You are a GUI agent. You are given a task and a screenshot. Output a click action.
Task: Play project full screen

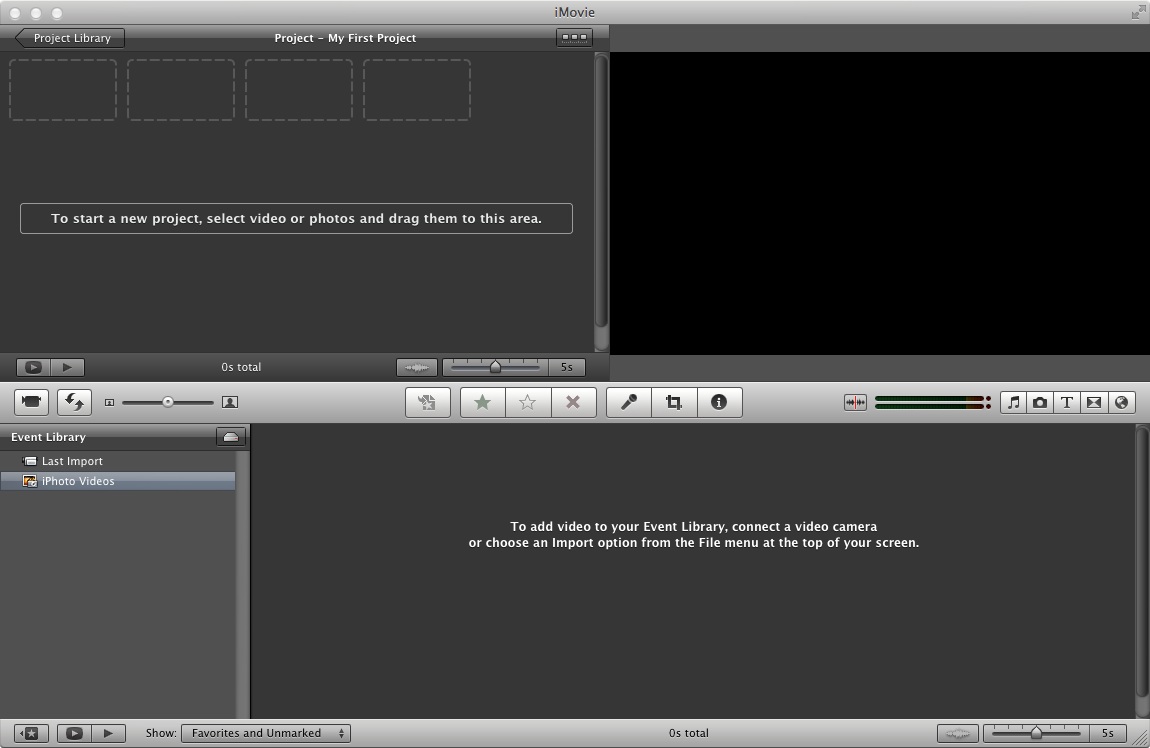click(34, 367)
